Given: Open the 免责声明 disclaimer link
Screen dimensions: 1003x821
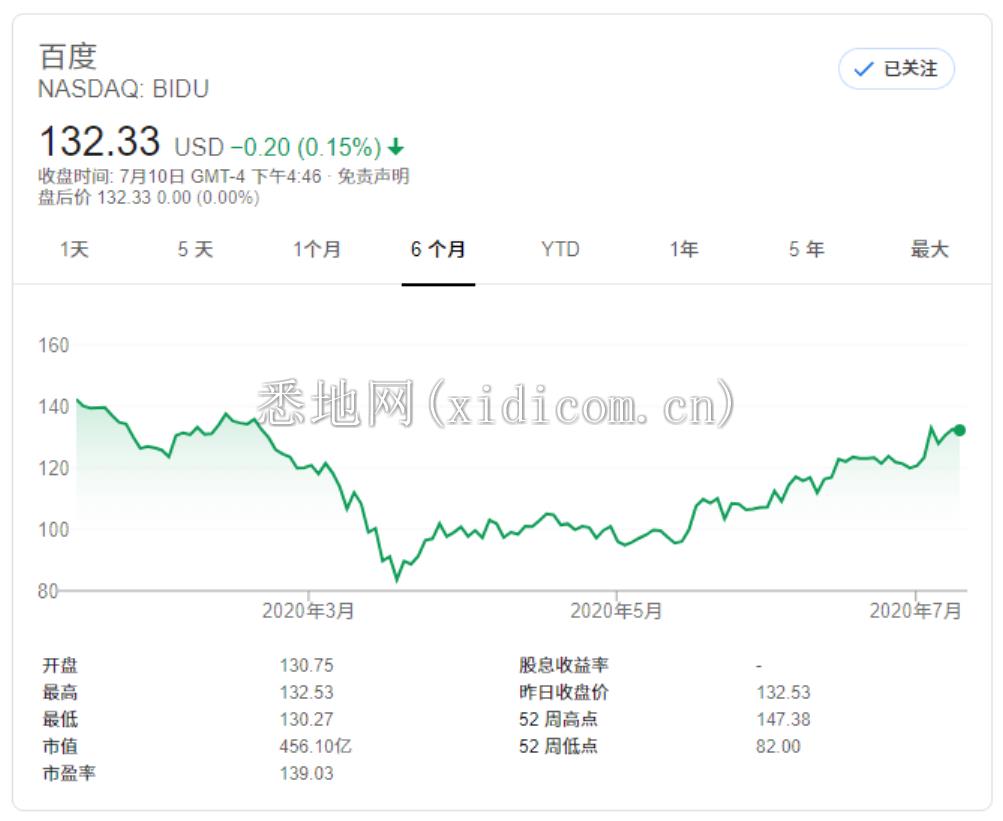Looking at the screenshot, I should [374, 176].
